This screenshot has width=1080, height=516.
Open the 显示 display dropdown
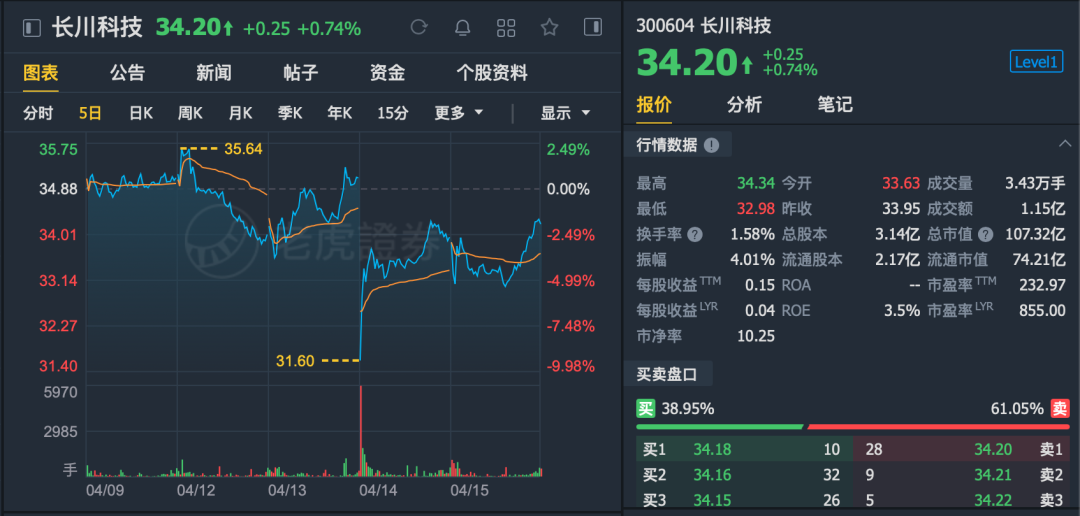tap(565, 113)
